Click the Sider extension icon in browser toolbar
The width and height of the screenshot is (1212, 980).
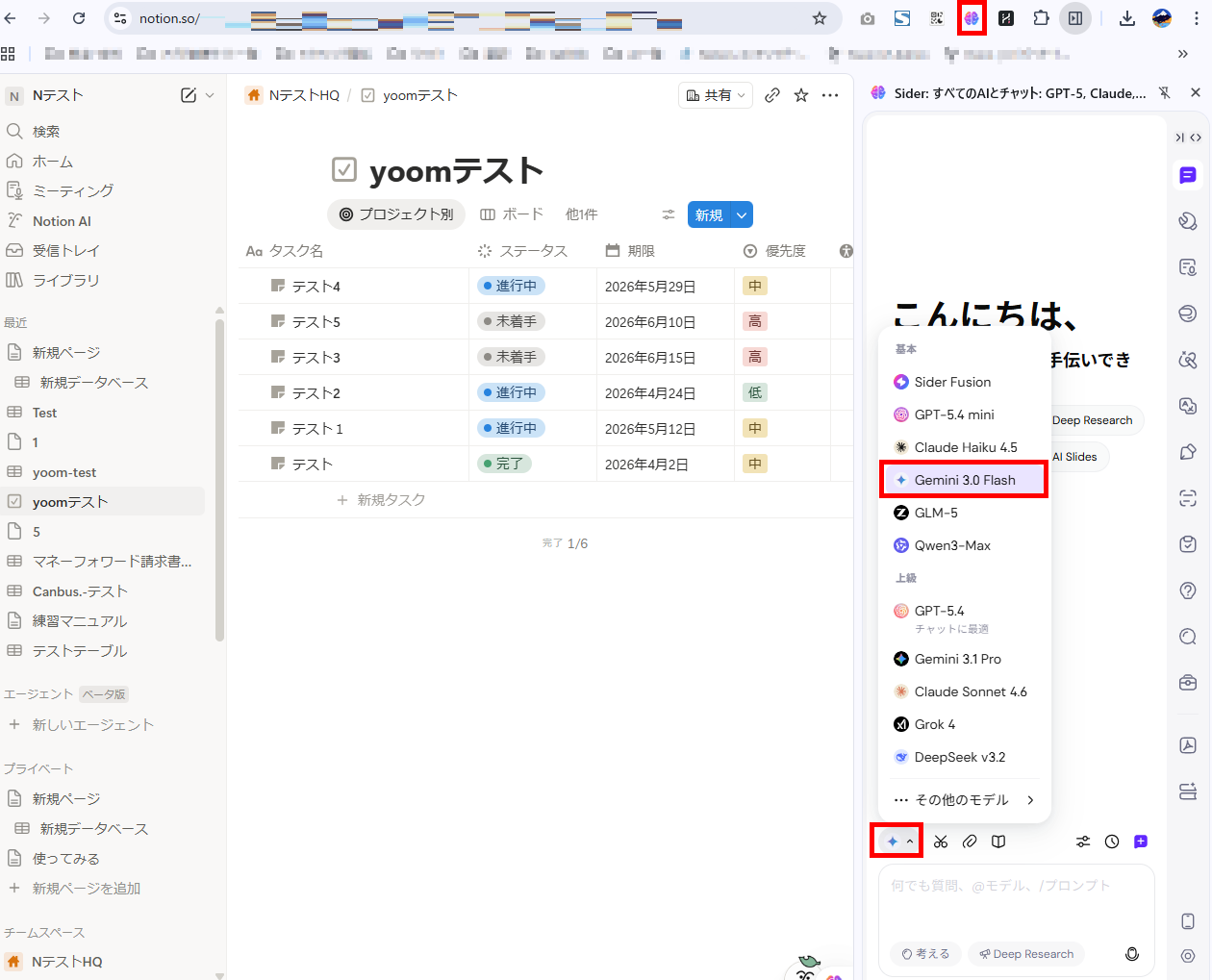click(972, 18)
